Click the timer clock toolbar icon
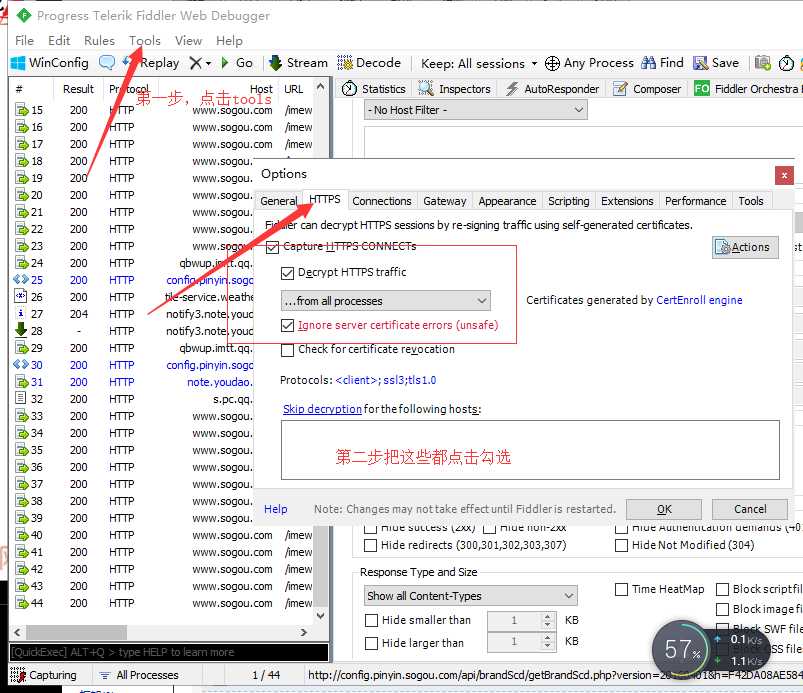This screenshot has width=803, height=693. point(786,63)
